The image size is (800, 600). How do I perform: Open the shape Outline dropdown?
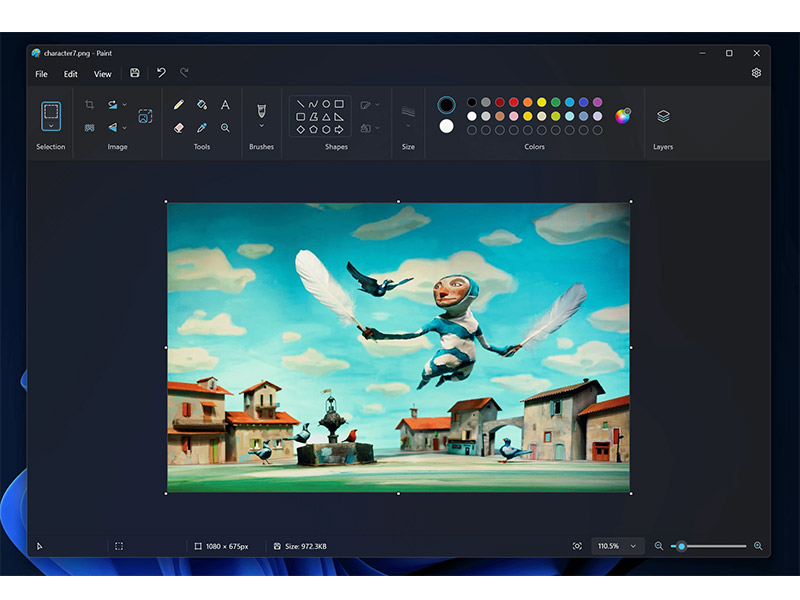(x=370, y=105)
